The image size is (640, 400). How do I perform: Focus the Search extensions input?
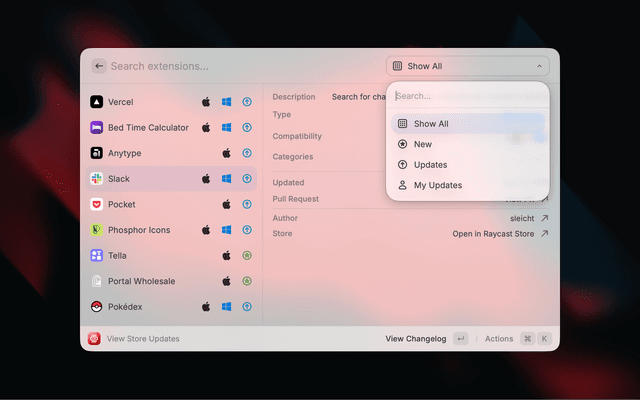pyautogui.click(x=240, y=66)
